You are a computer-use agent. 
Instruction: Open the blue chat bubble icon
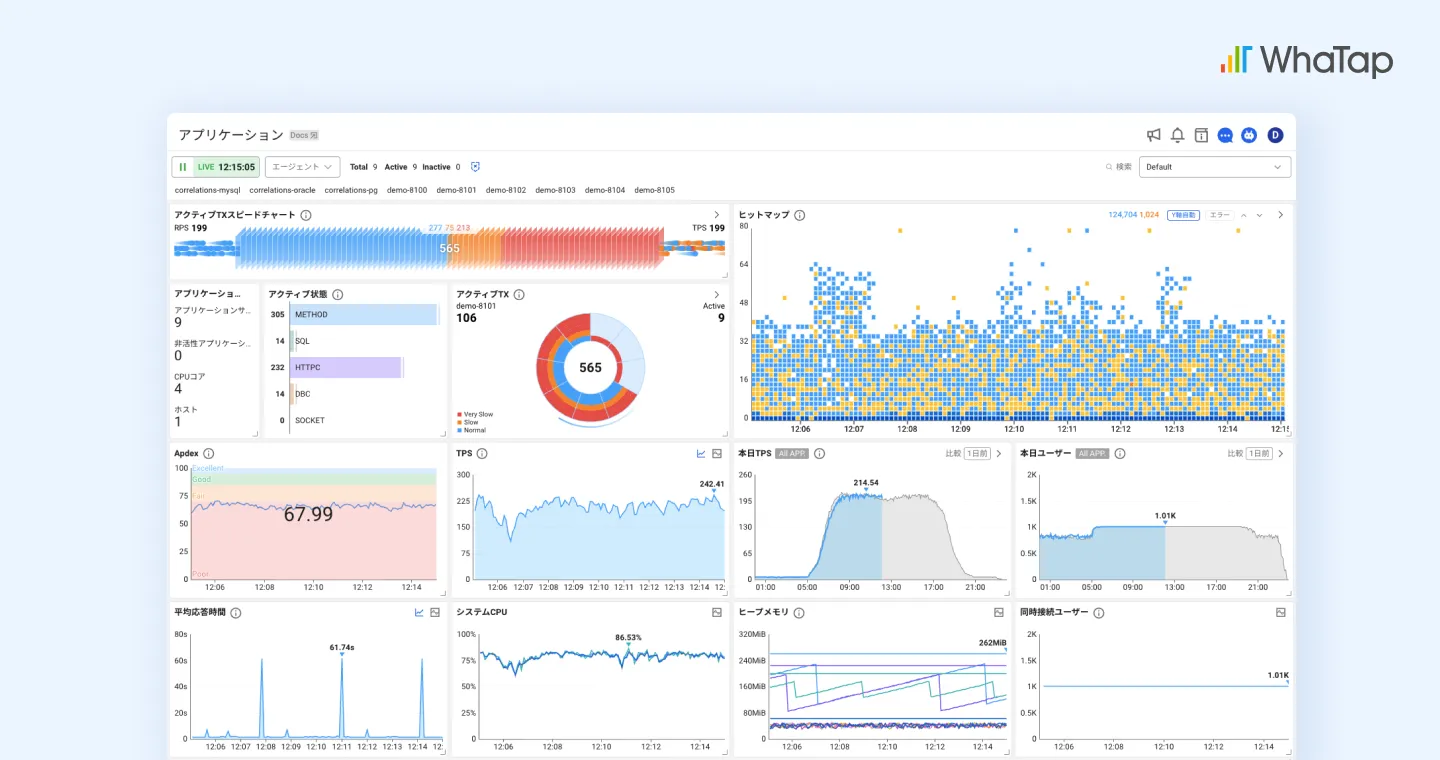tap(1225, 135)
